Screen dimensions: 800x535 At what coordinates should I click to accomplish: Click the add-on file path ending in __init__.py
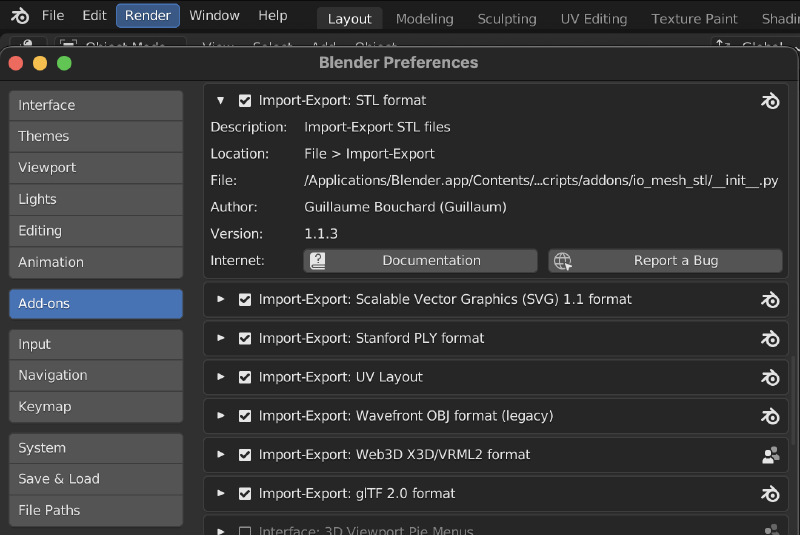pos(541,181)
